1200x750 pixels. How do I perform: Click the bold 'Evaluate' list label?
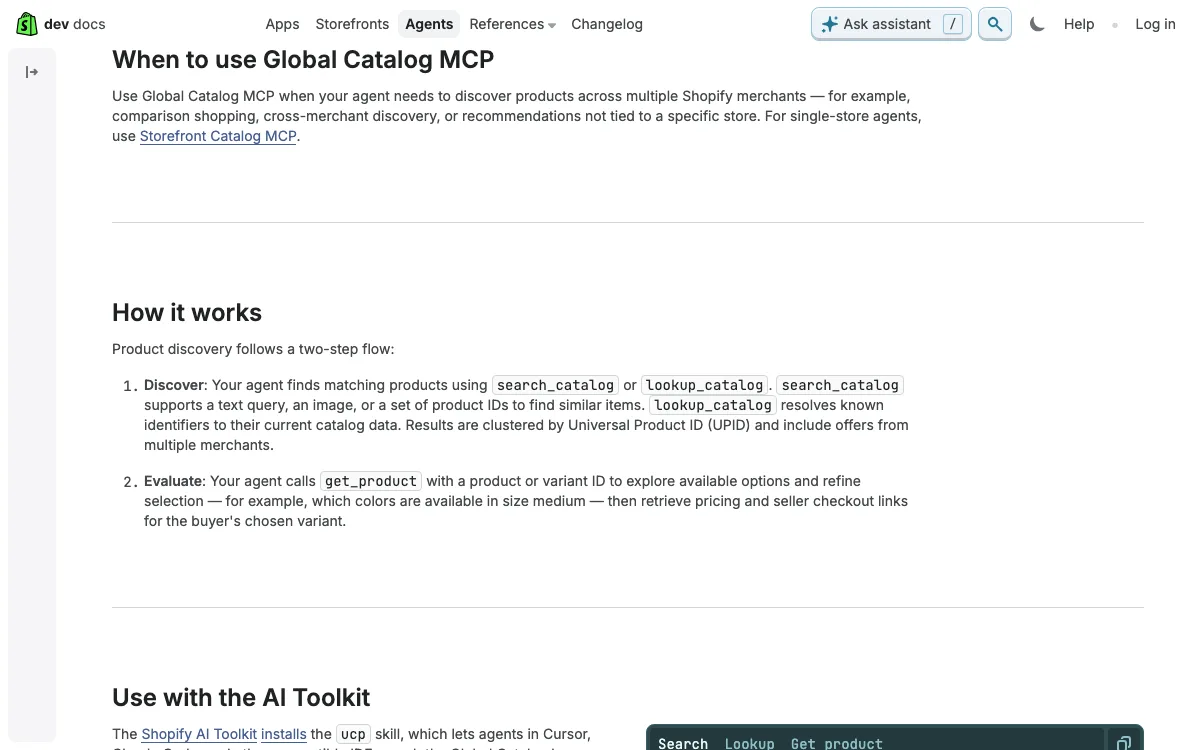pyautogui.click(x=175, y=481)
